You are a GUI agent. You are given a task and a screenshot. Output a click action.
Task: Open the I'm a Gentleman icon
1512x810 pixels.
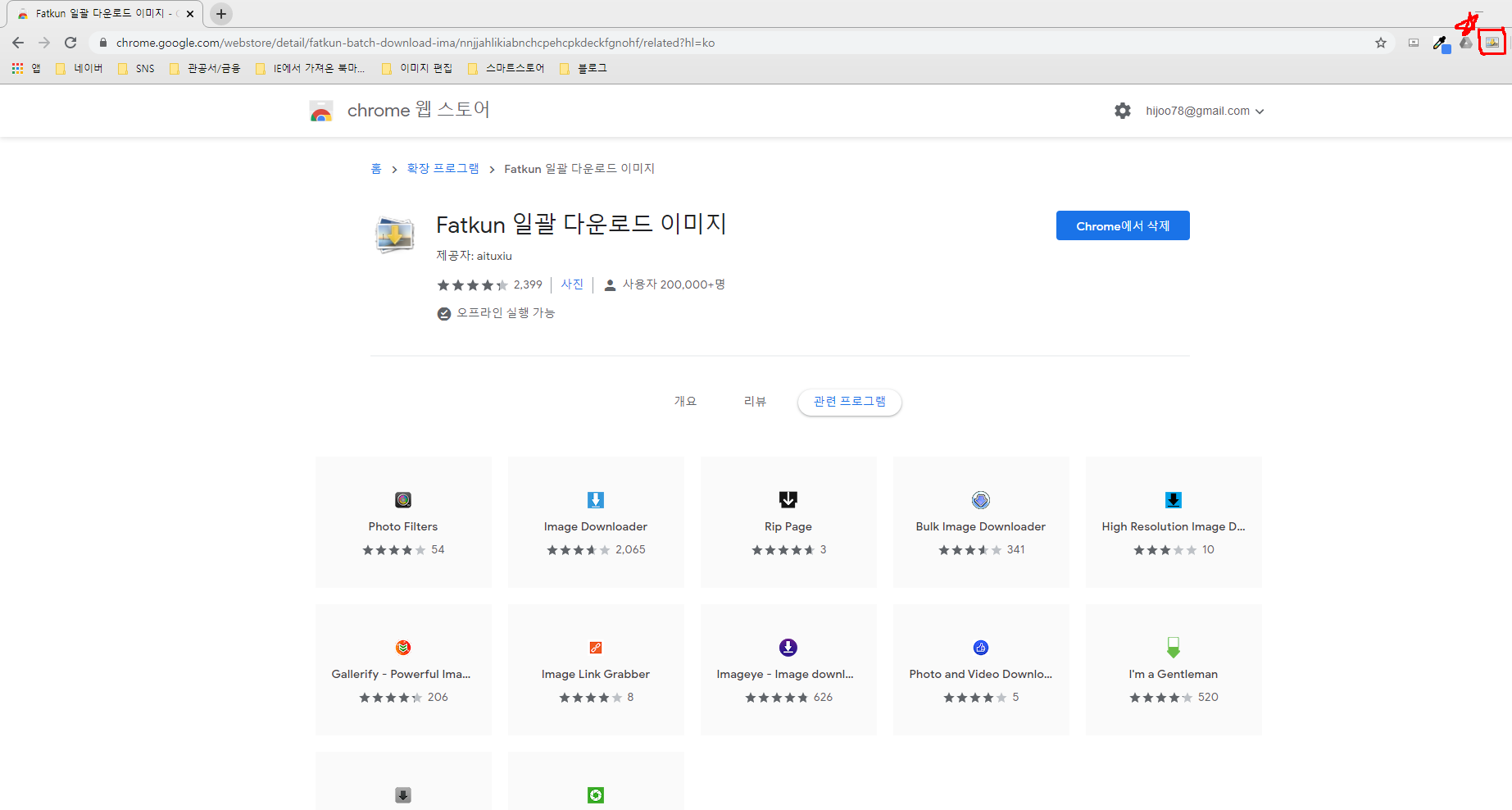pyautogui.click(x=1174, y=647)
